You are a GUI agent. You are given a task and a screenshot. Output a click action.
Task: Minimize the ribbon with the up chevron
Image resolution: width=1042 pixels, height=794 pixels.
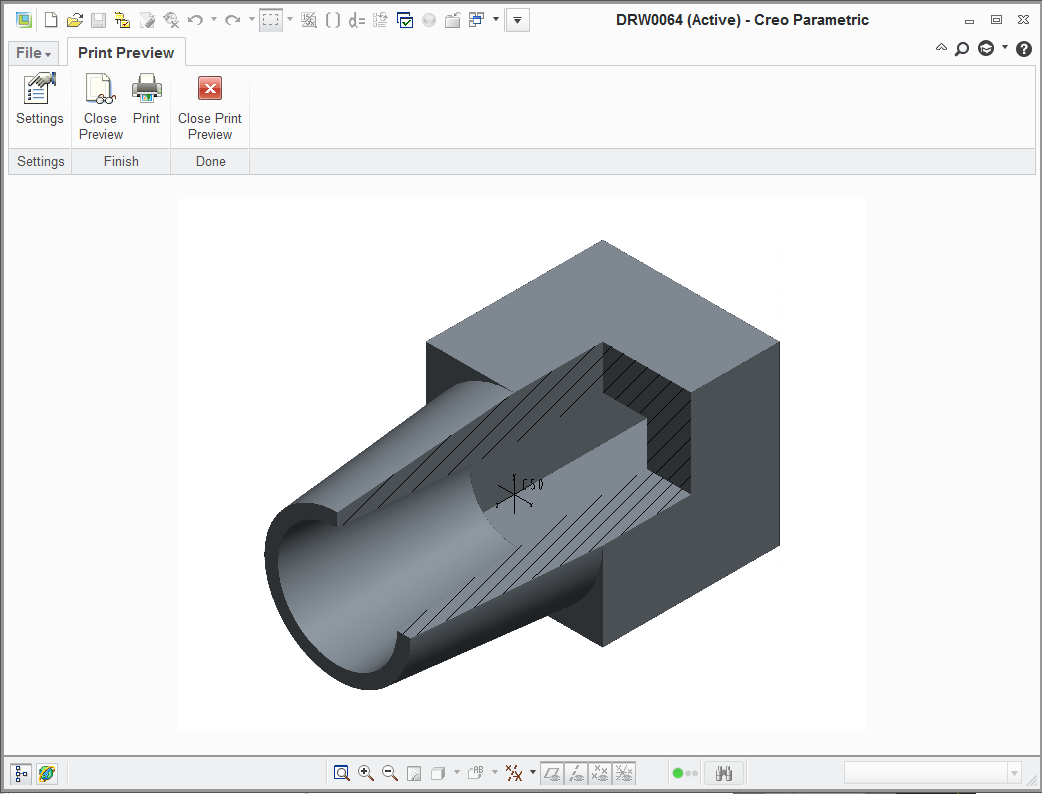click(x=941, y=48)
